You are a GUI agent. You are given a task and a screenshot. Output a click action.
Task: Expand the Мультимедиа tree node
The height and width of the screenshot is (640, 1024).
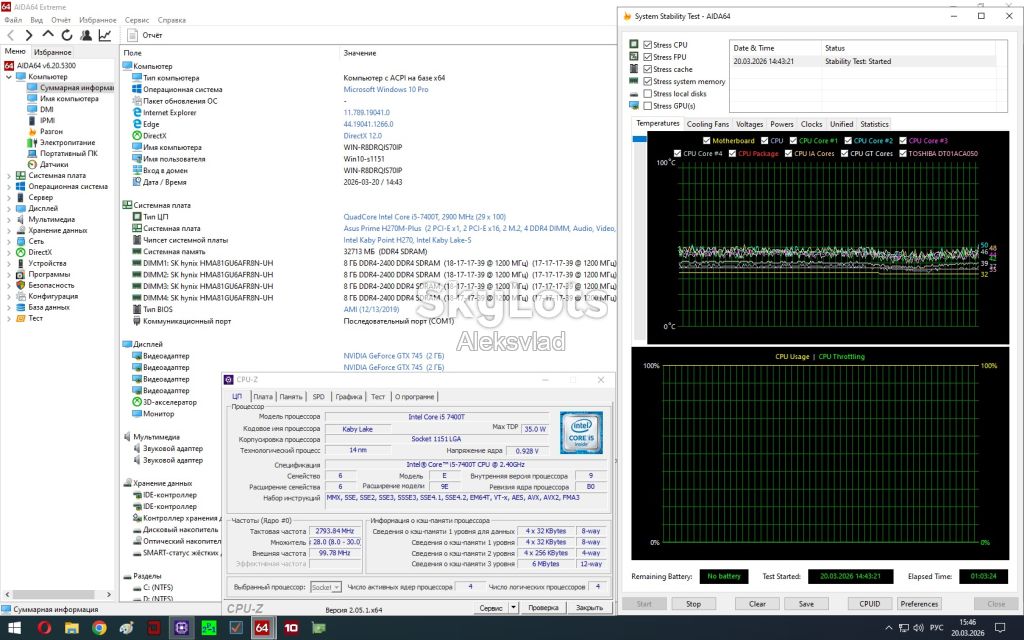[8, 219]
